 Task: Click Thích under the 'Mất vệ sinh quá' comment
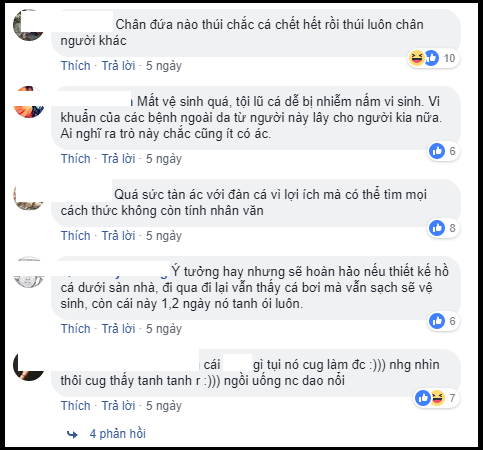coord(76,159)
